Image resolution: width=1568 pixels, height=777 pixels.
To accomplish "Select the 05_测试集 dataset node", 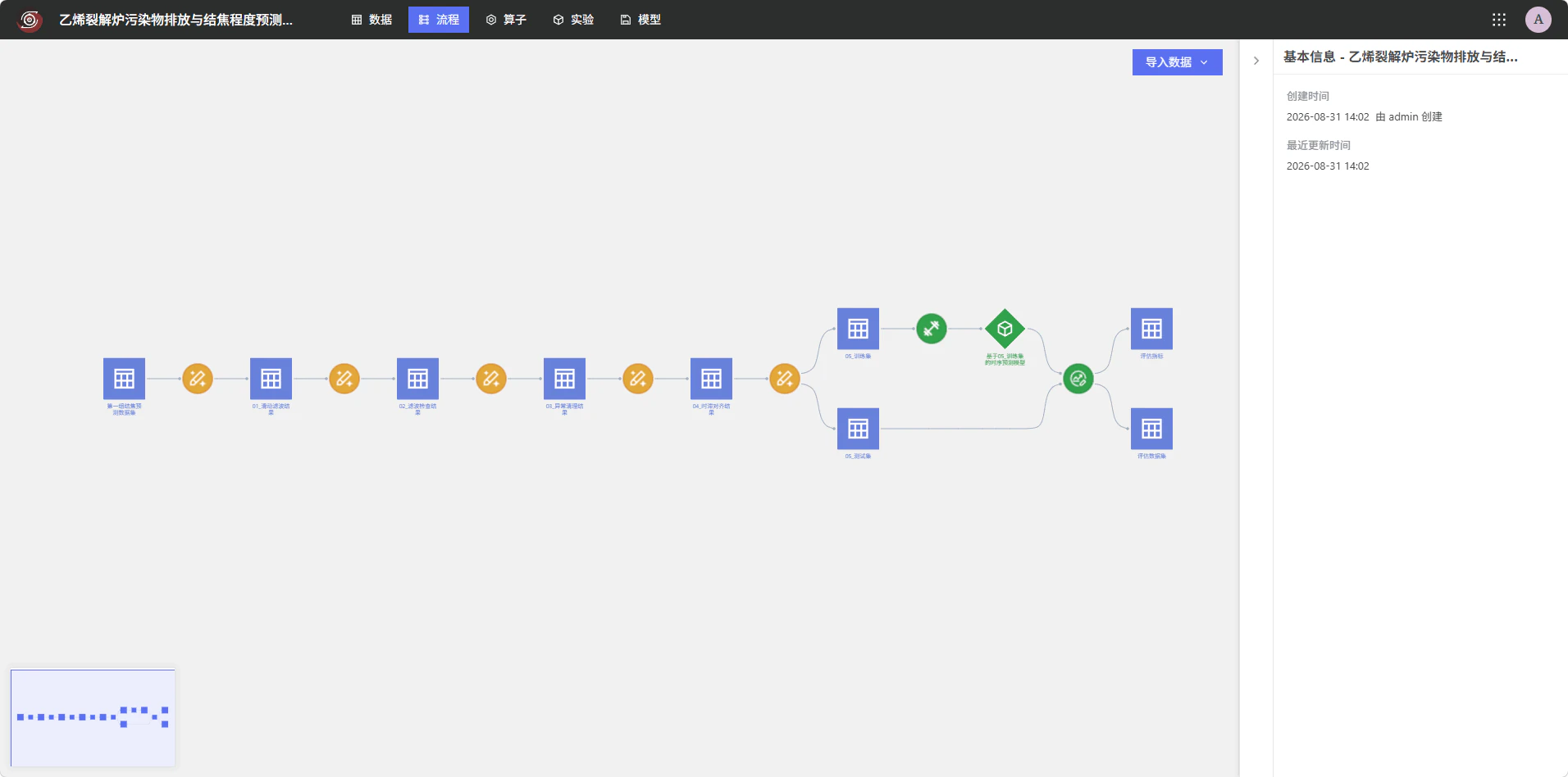I will (x=858, y=429).
